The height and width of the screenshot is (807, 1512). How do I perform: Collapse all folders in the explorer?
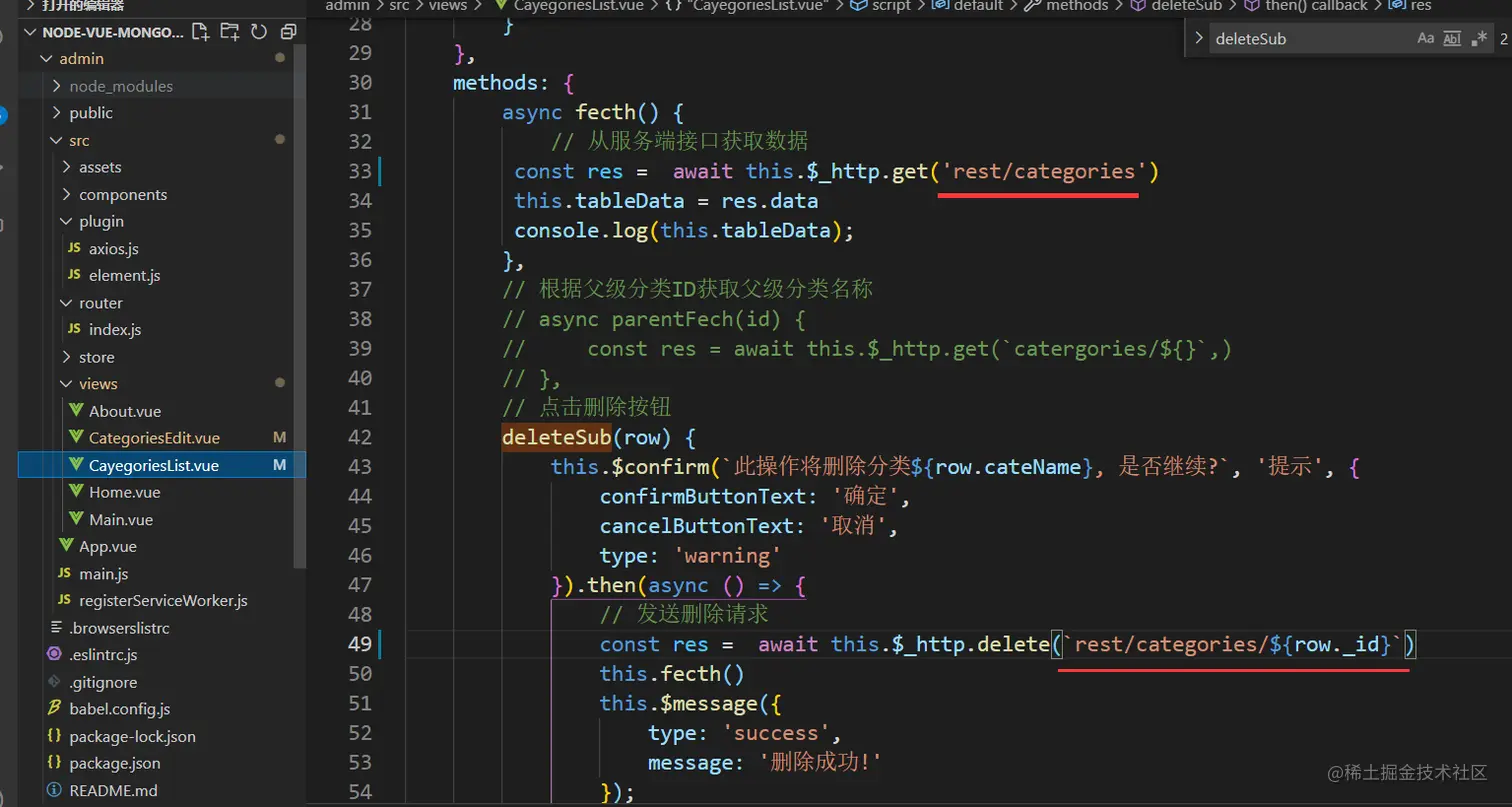tap(288, 31)
